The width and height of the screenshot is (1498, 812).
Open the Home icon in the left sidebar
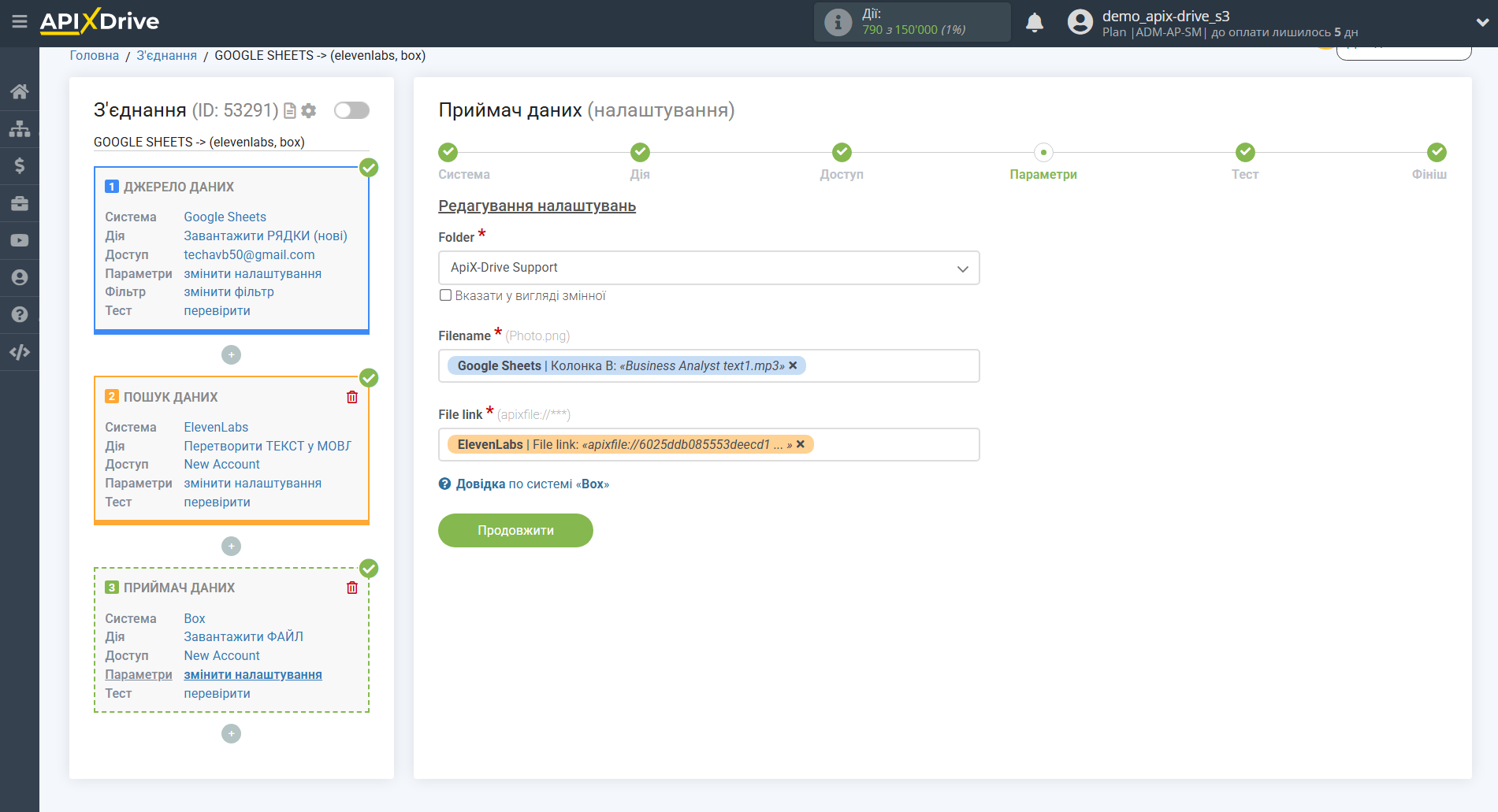coord(20,91)
